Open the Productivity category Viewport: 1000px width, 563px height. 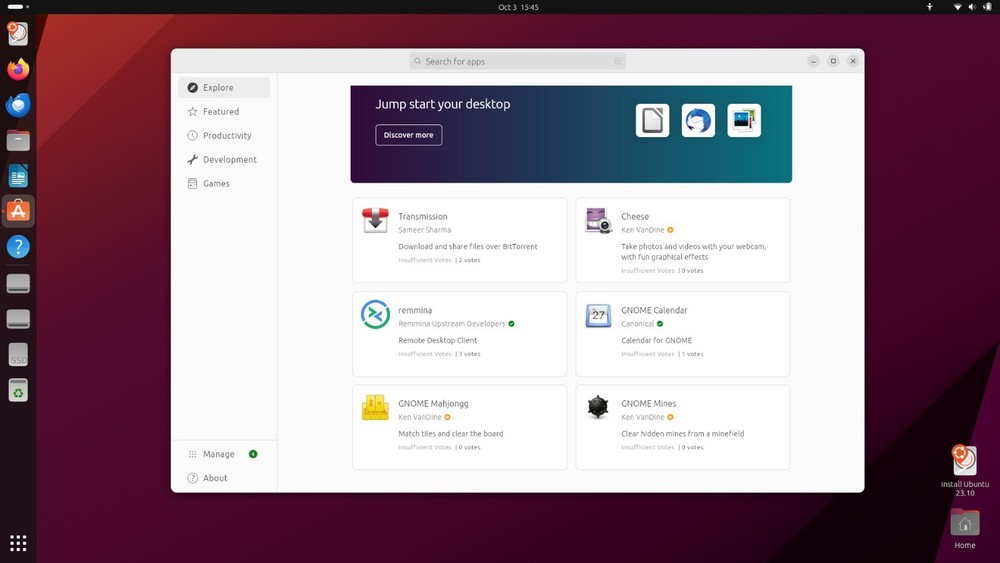pos(224,135)
